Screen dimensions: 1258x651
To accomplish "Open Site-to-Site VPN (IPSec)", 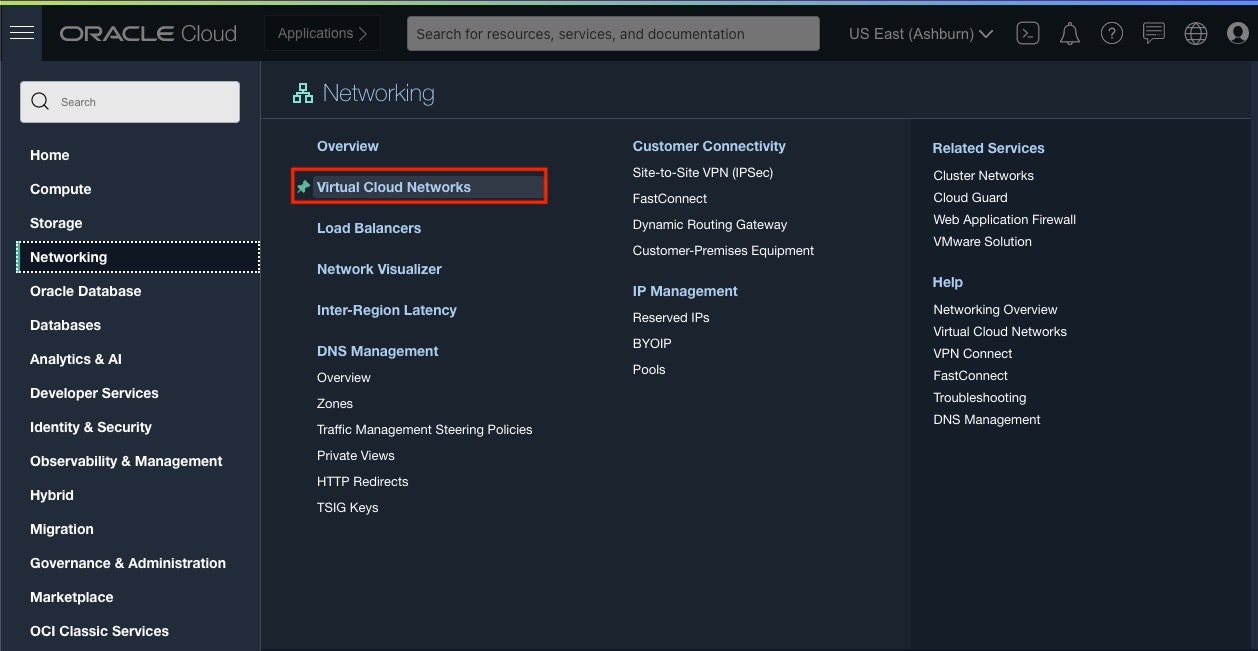I will 703,172.
